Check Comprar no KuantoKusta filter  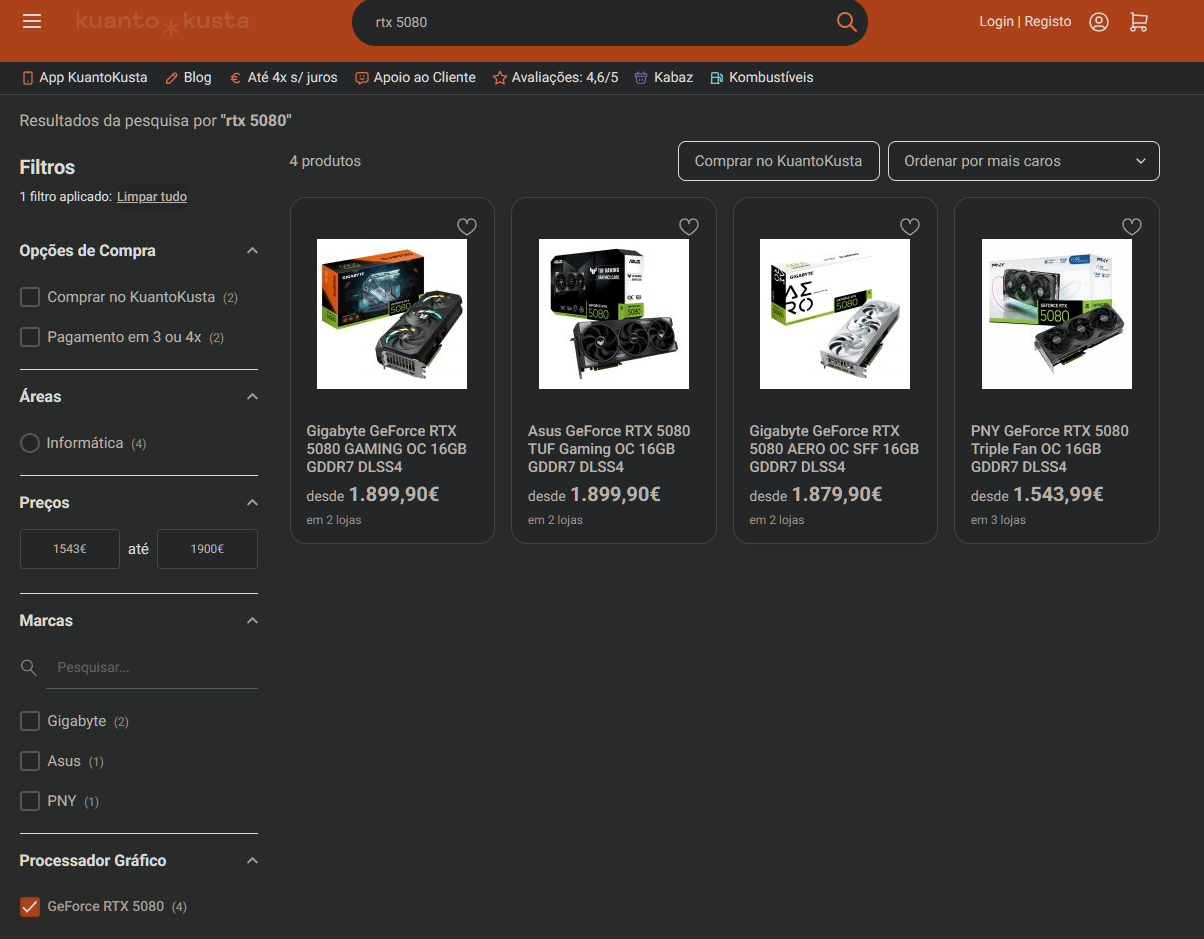tap(30, 297)
